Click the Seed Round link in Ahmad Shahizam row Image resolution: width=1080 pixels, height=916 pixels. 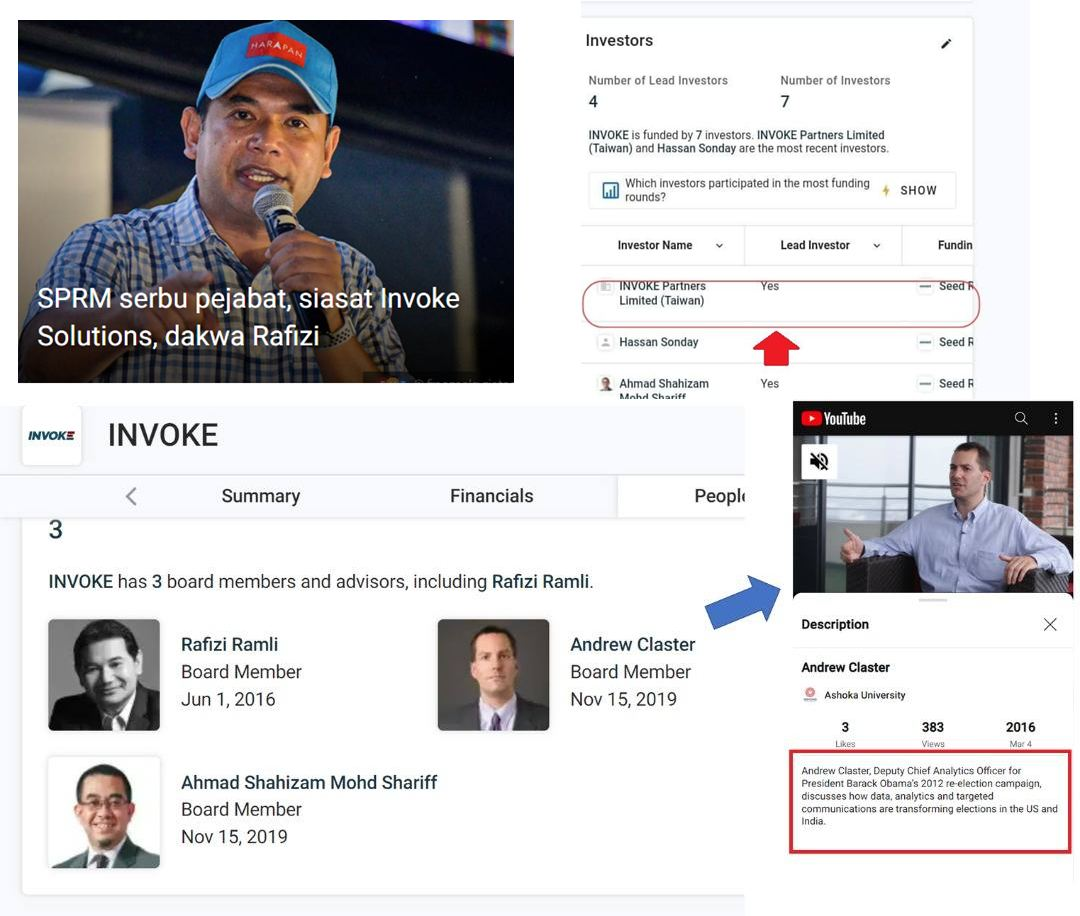click(955, 384)
